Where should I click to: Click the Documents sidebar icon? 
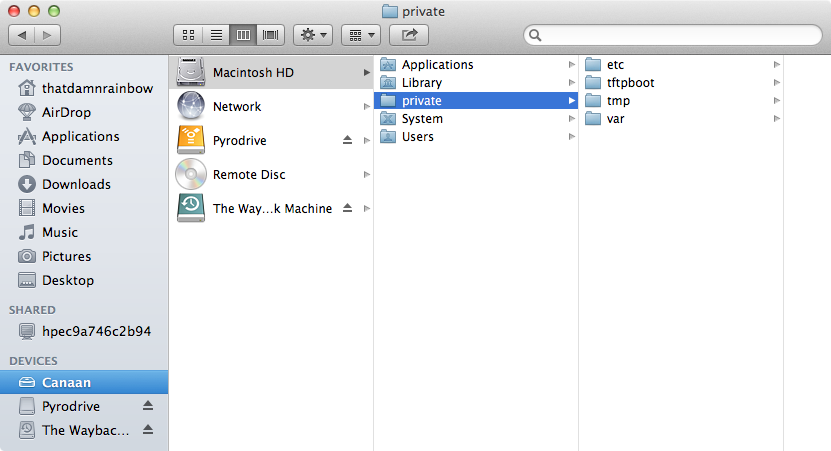pos(26,160)
